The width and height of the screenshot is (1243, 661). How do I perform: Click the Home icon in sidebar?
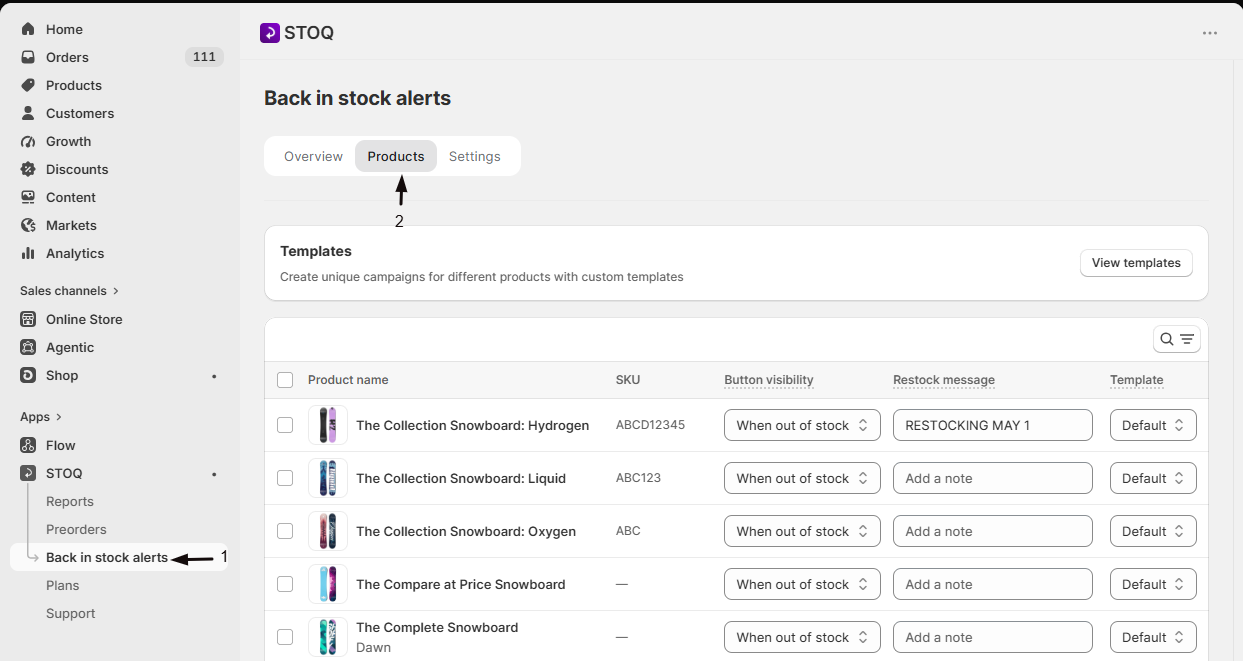28,29
